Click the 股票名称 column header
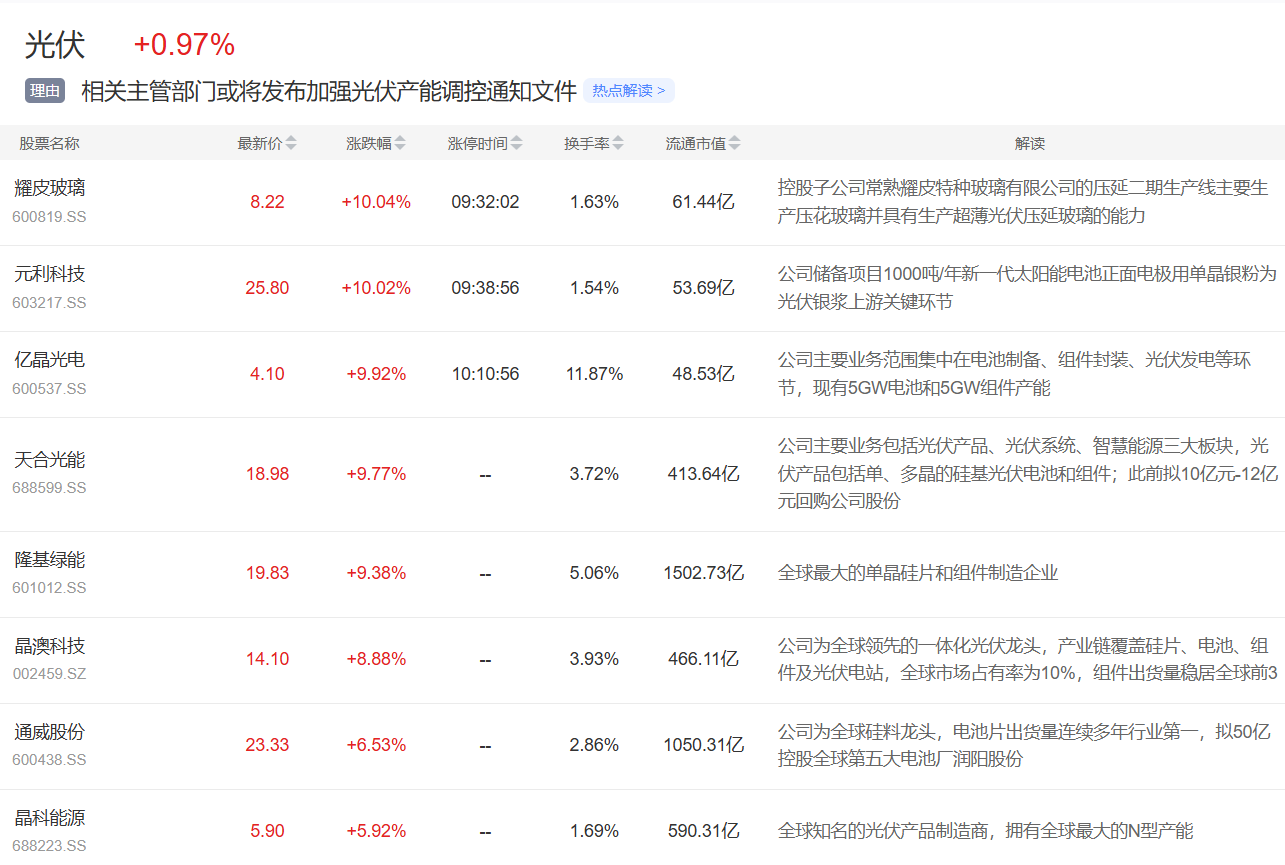 [50, 143]
